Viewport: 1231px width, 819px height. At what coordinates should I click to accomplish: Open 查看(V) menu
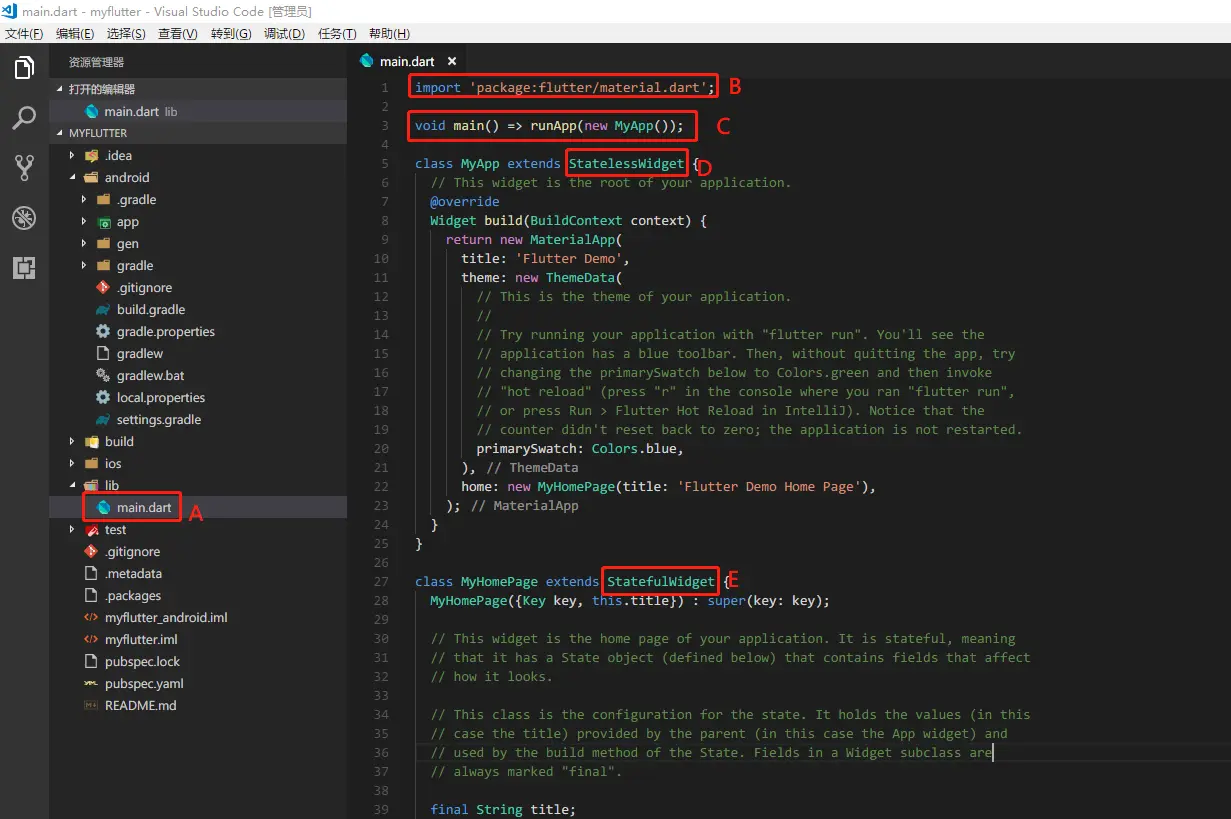click(178, 33)
